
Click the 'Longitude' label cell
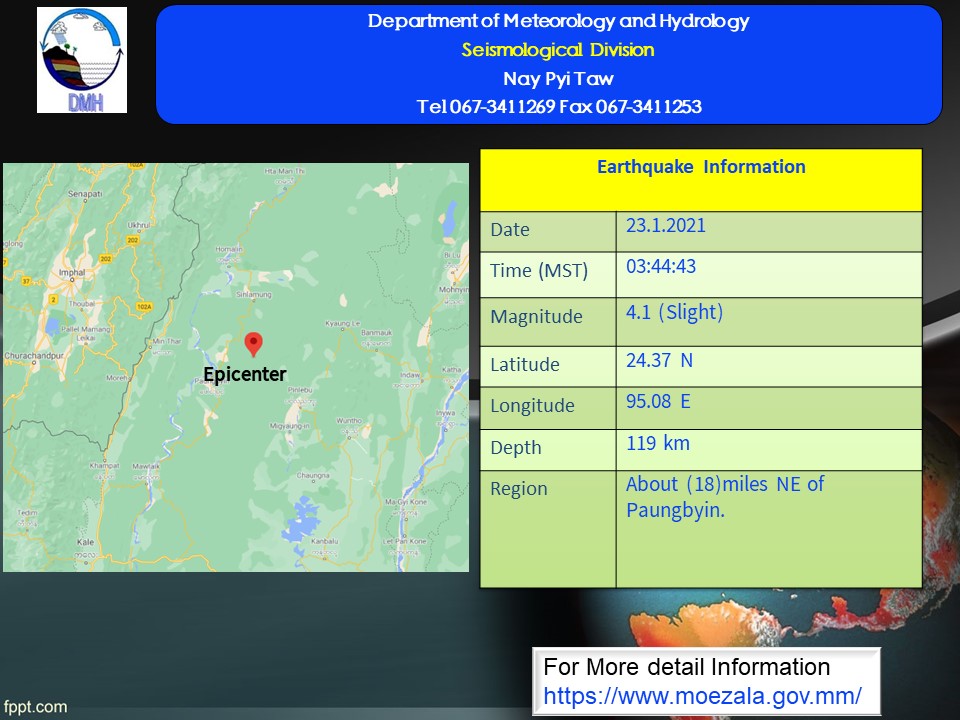[548, 408]
